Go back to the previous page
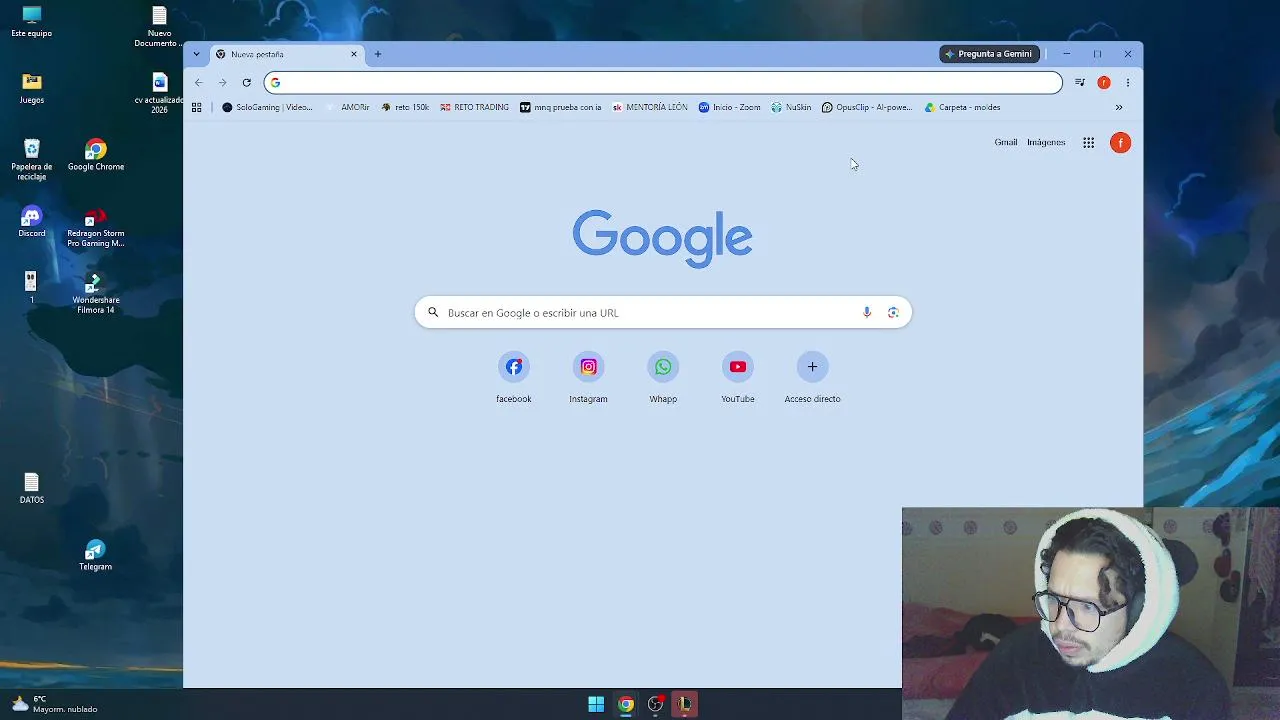This screenshot has height=720, width=1280. (199, 82)
